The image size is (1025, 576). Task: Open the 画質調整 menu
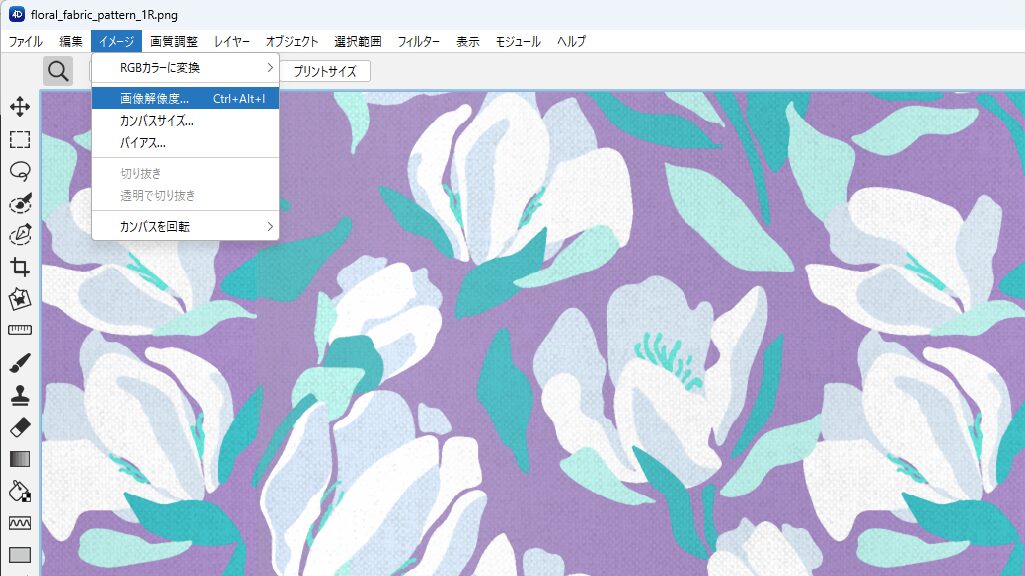click(x=174, y=41)
